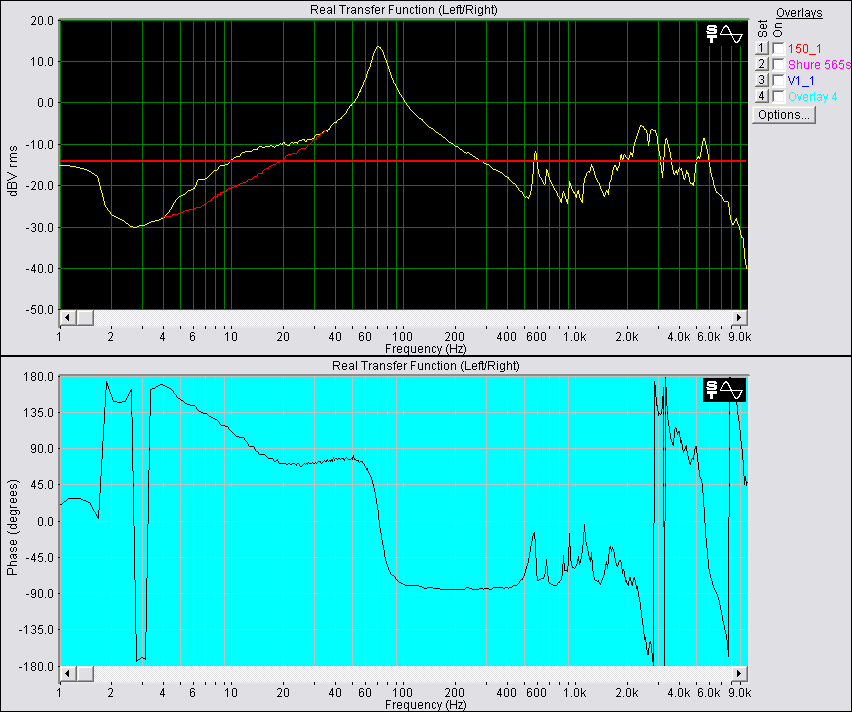Viewport: 852px width, 712px height.
Task: Enable overlay 1 checkbox for 150_1
Action: 778,48
